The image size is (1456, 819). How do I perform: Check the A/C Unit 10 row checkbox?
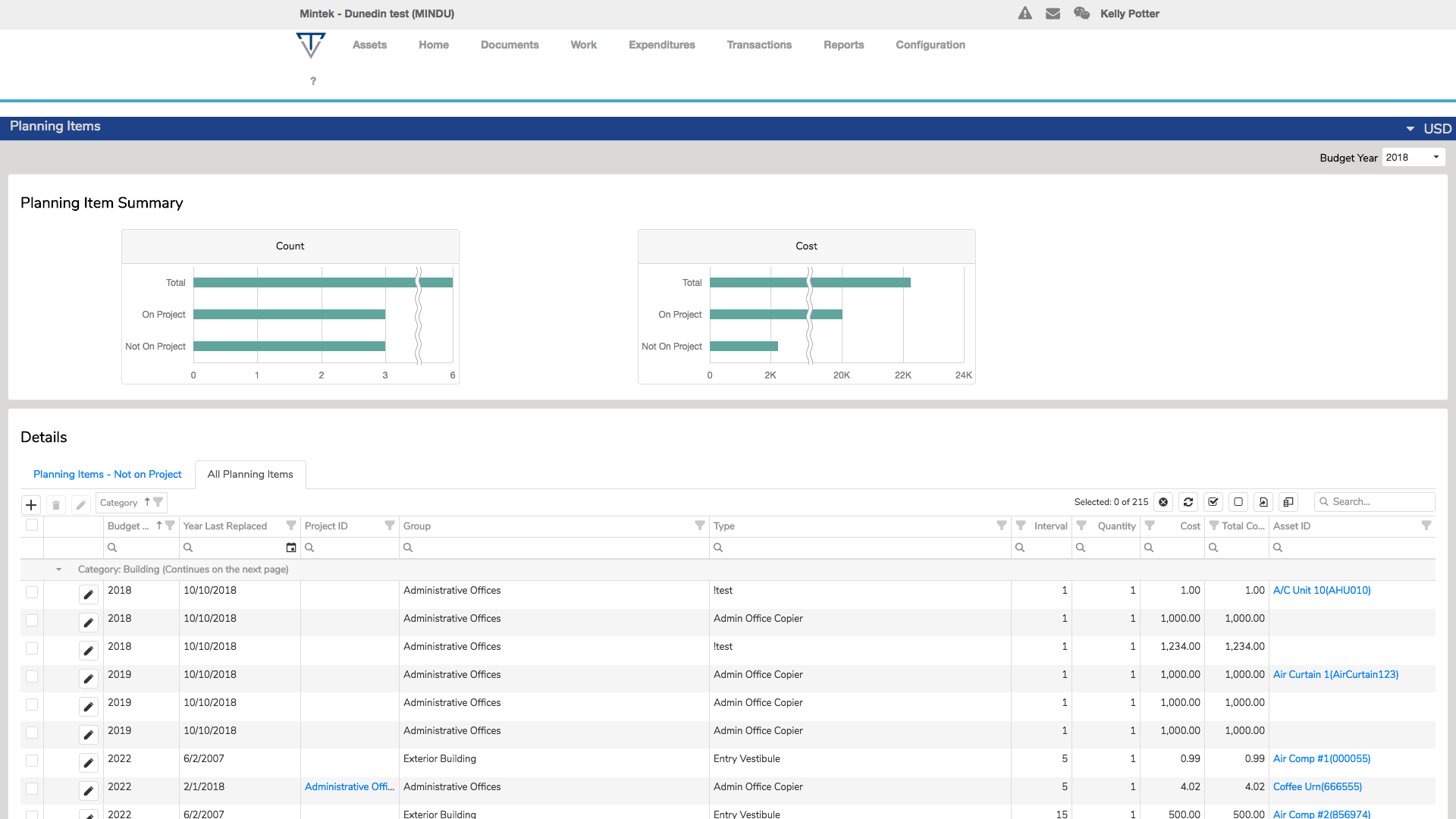point(32,591)
